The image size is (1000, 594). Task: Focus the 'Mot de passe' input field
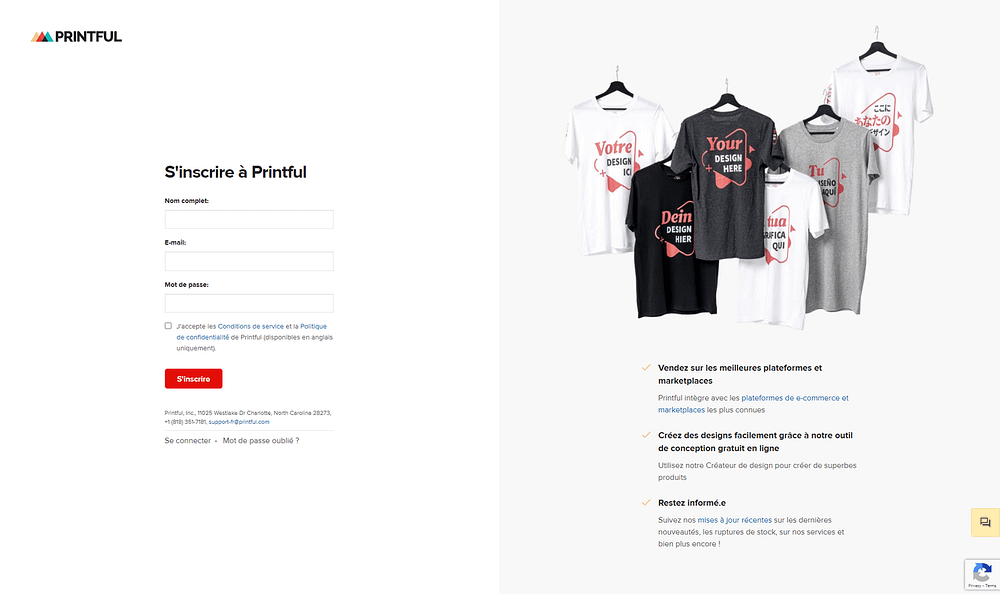pyautogui.click(x=249, y=303)
